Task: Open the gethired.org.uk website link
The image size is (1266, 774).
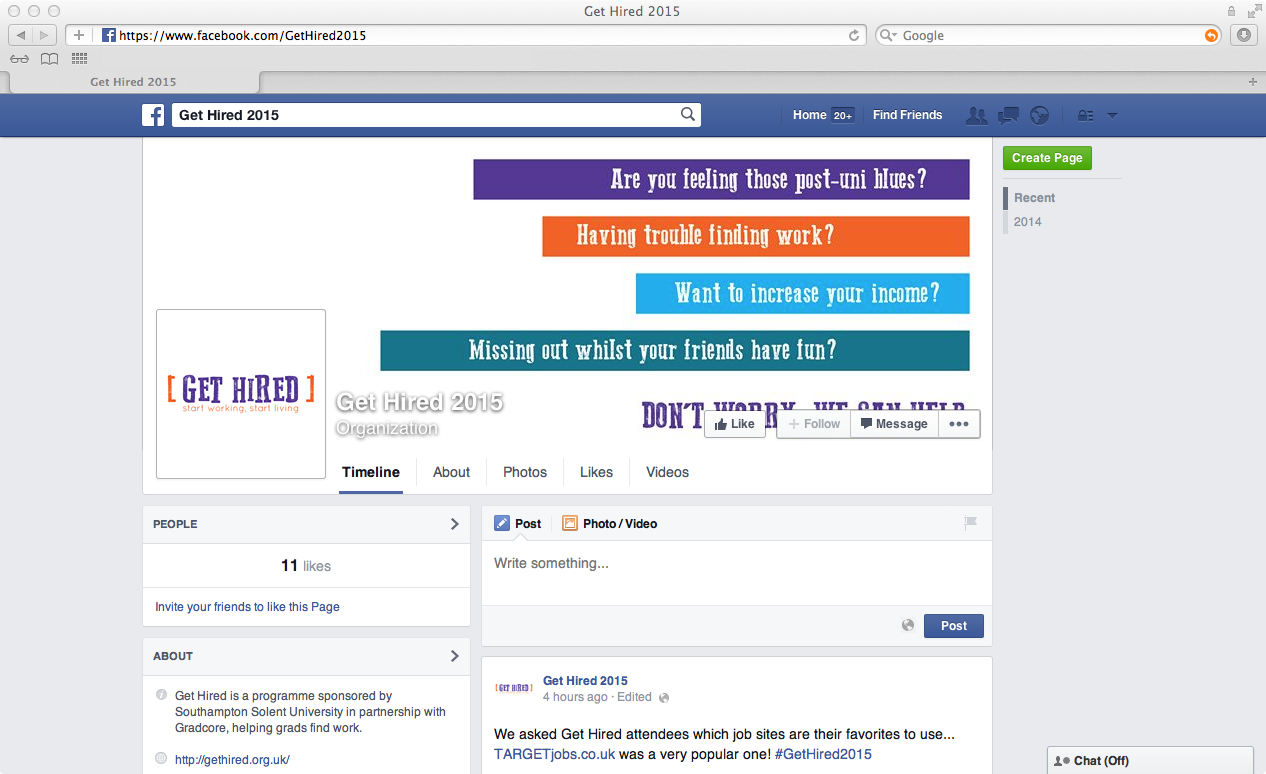Action: click(232, 760)
